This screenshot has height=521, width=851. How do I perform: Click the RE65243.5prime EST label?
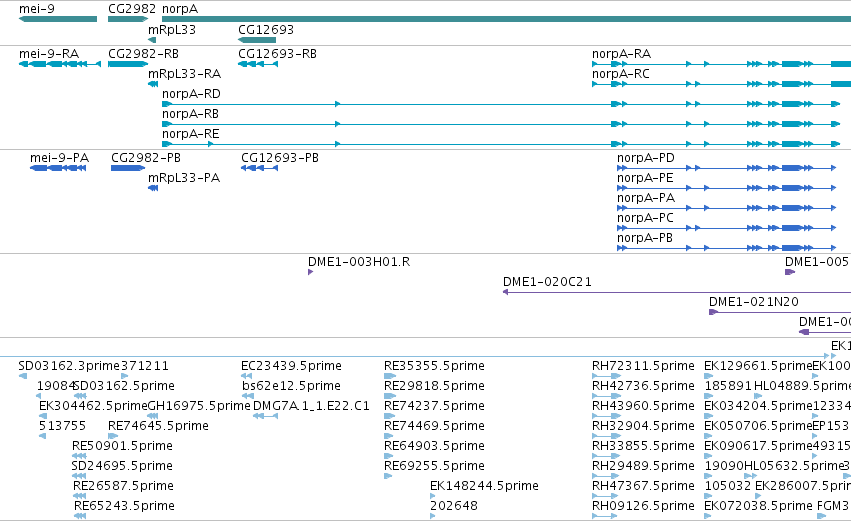[x=124, y=507]
